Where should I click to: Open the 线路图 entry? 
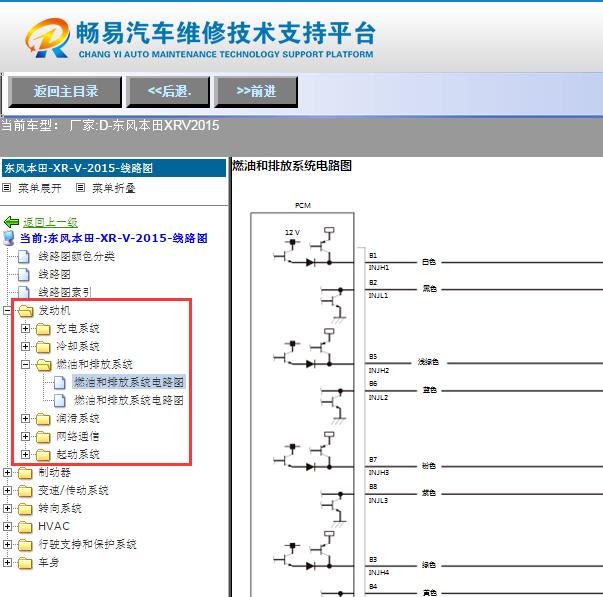(x=54, y=274)
